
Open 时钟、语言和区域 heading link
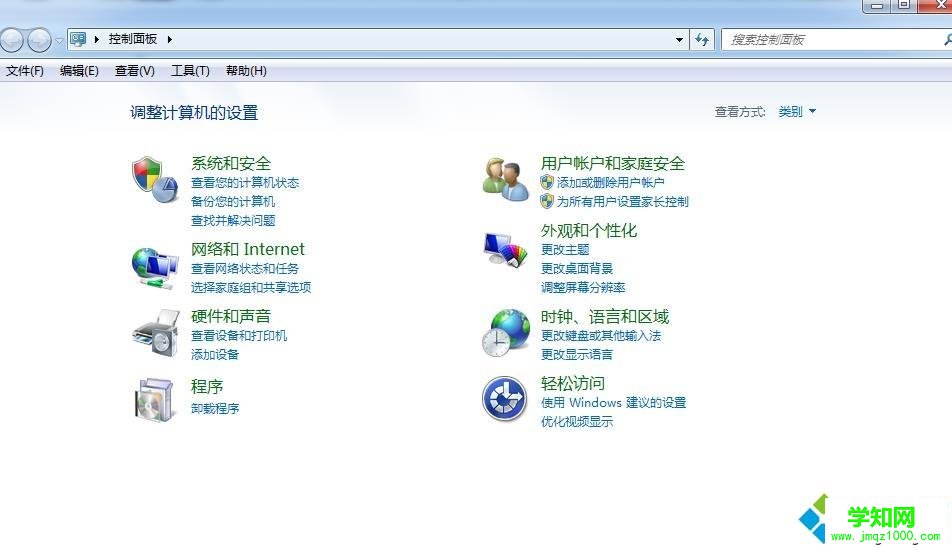coord(605,316)
